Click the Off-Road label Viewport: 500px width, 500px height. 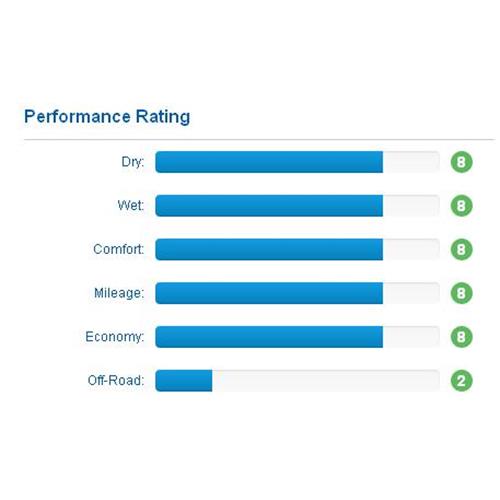click(x=116, y=380)
